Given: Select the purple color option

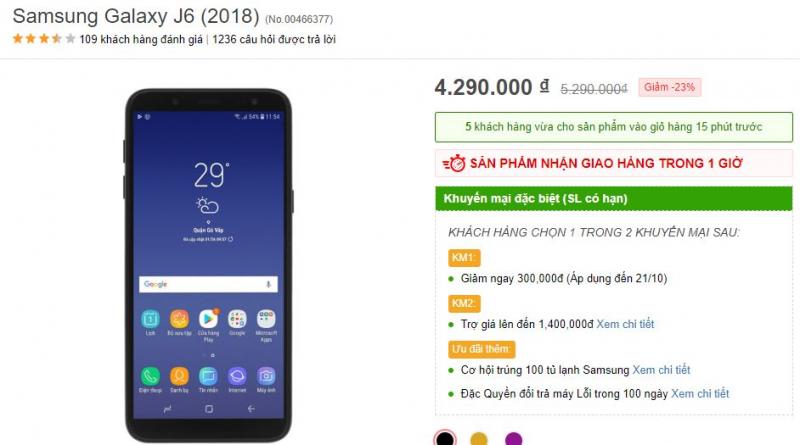Looking at the screenshot, I should [x=513, y=439].
